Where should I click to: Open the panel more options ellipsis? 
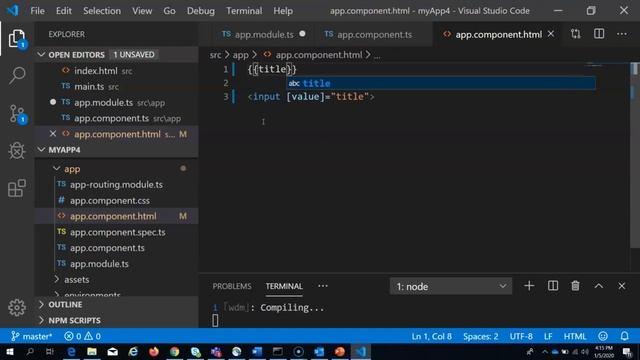click(x=323, y=286)
